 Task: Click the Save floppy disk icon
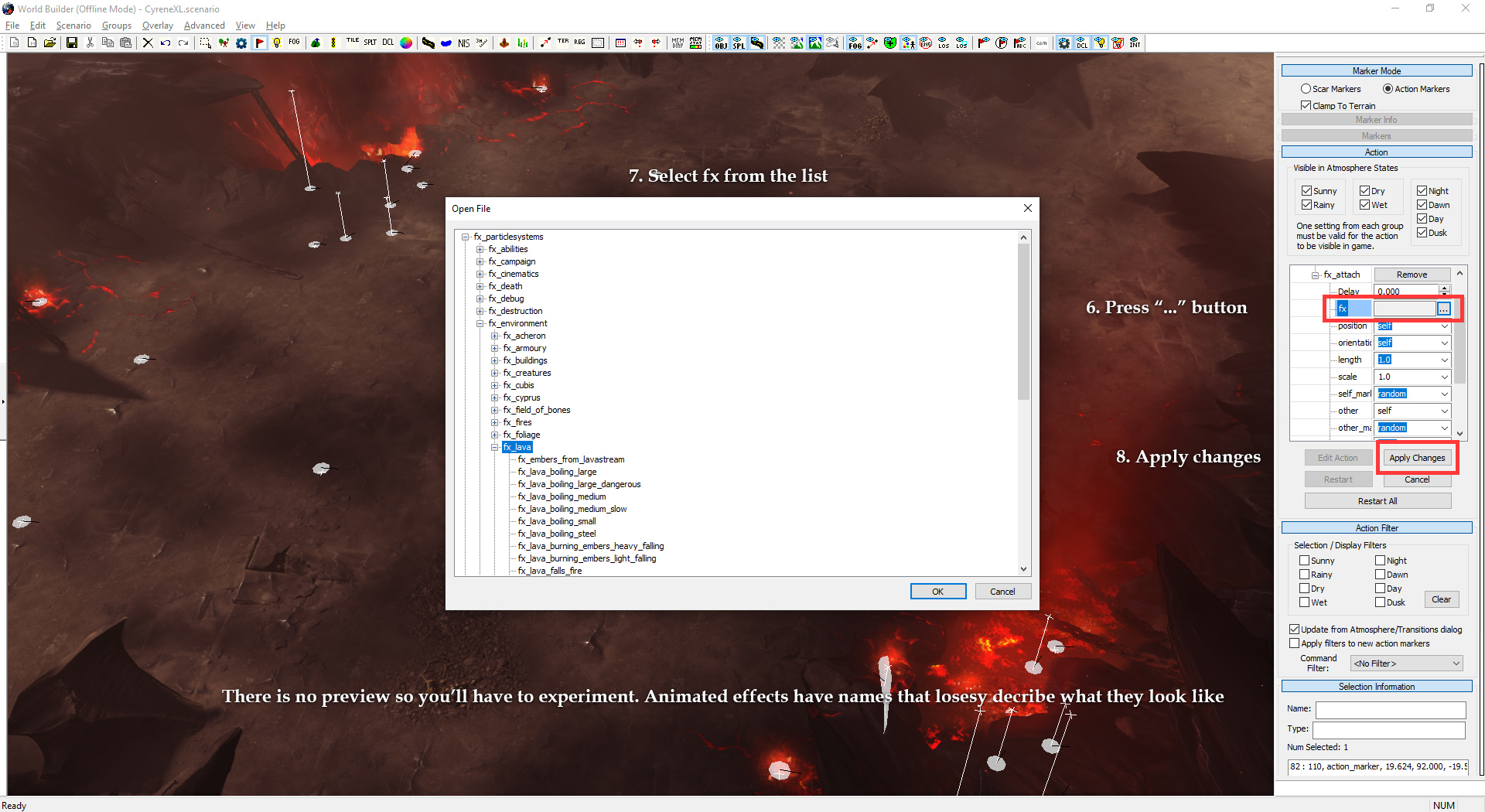(x=72, y=43)
